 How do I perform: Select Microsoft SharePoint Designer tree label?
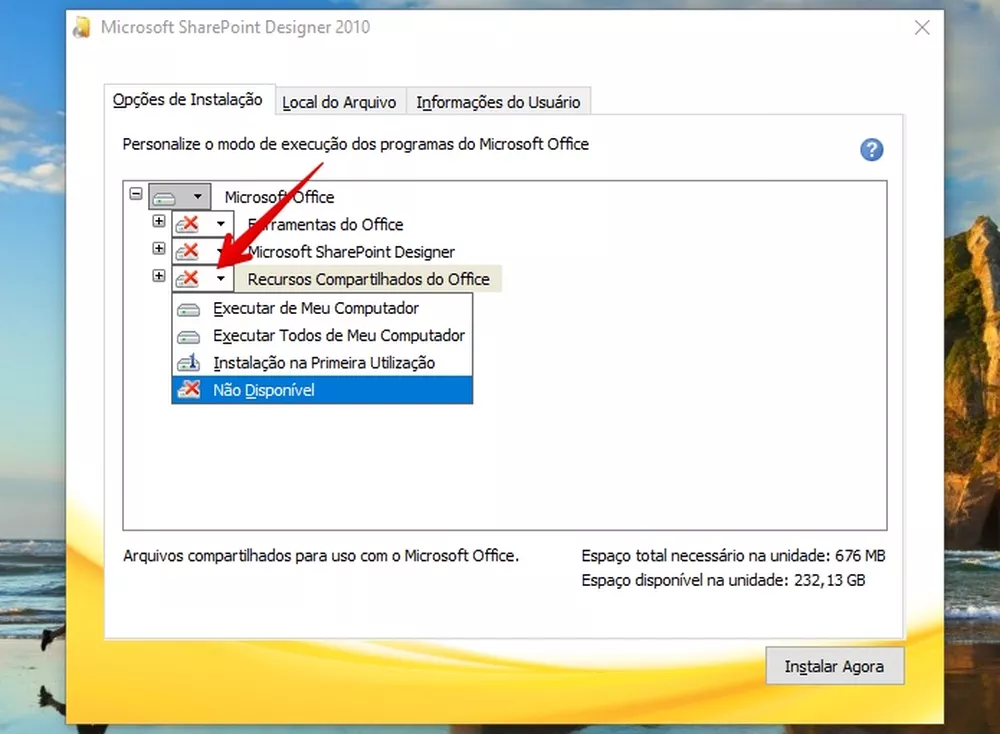[x=351, y=252]
